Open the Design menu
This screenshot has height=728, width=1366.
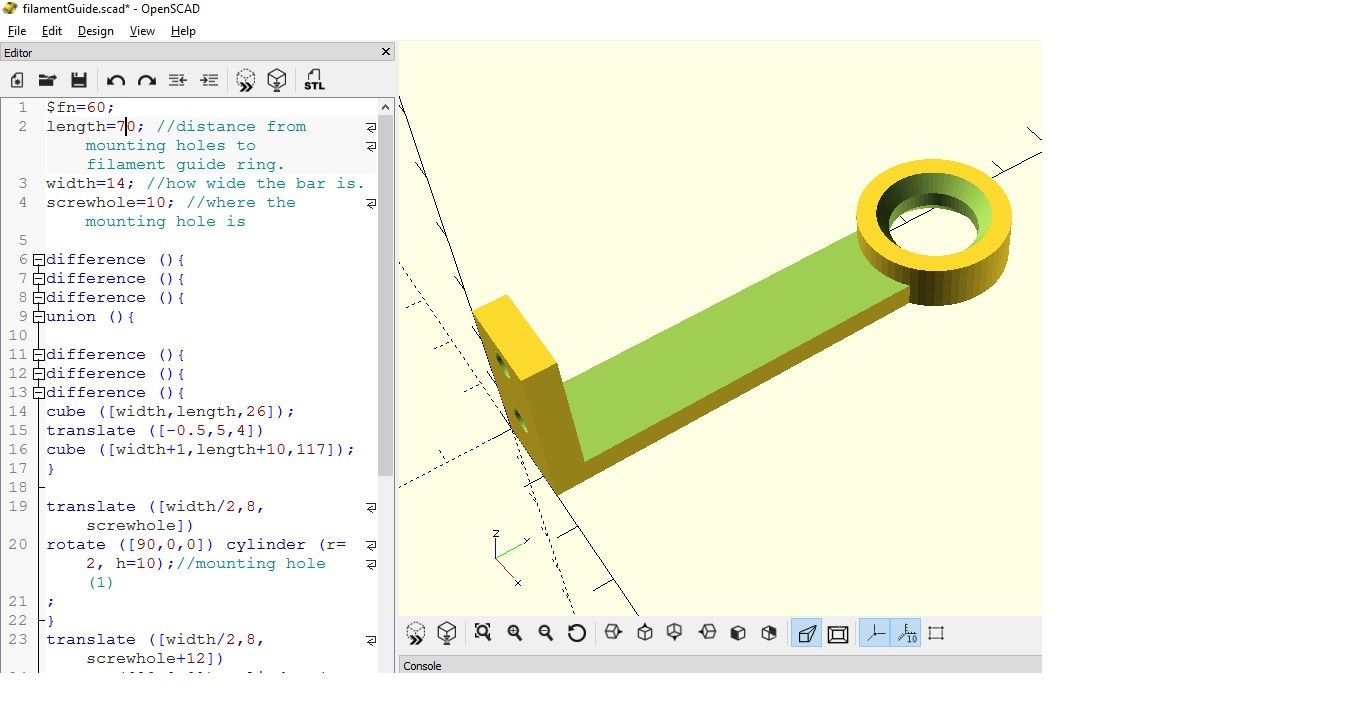tap(96, 31)
